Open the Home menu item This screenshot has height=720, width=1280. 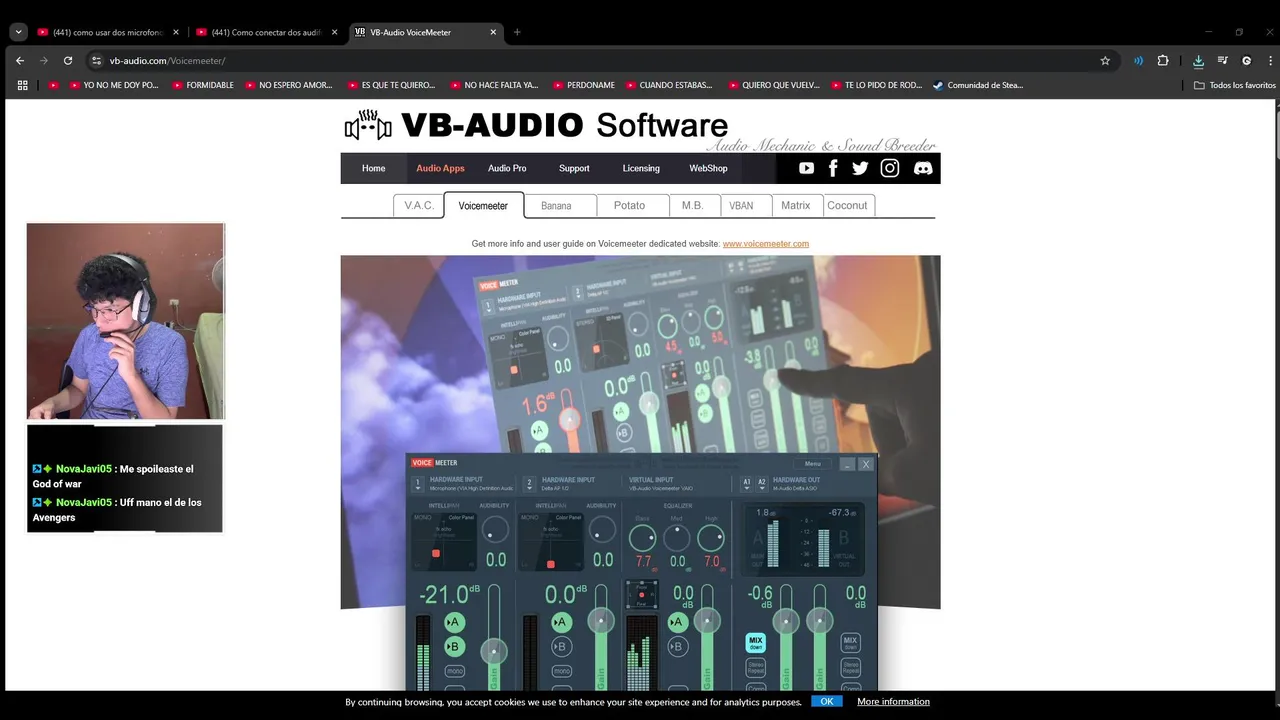pos(374,168)
